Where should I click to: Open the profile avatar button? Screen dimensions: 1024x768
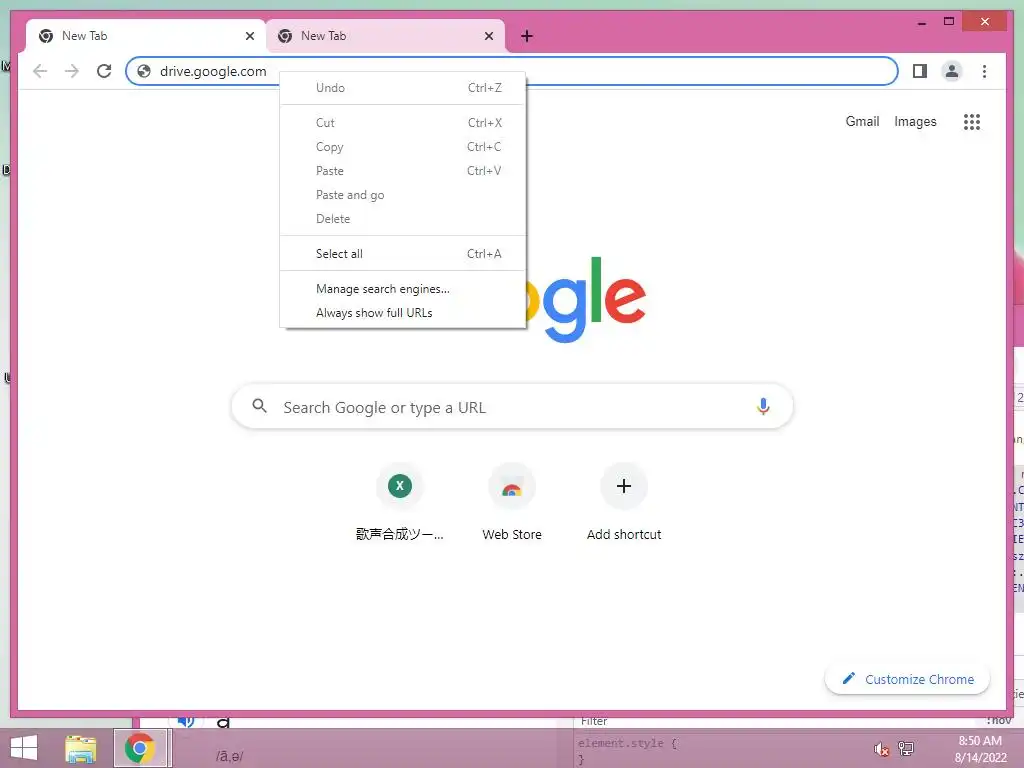tap(952, 71)
